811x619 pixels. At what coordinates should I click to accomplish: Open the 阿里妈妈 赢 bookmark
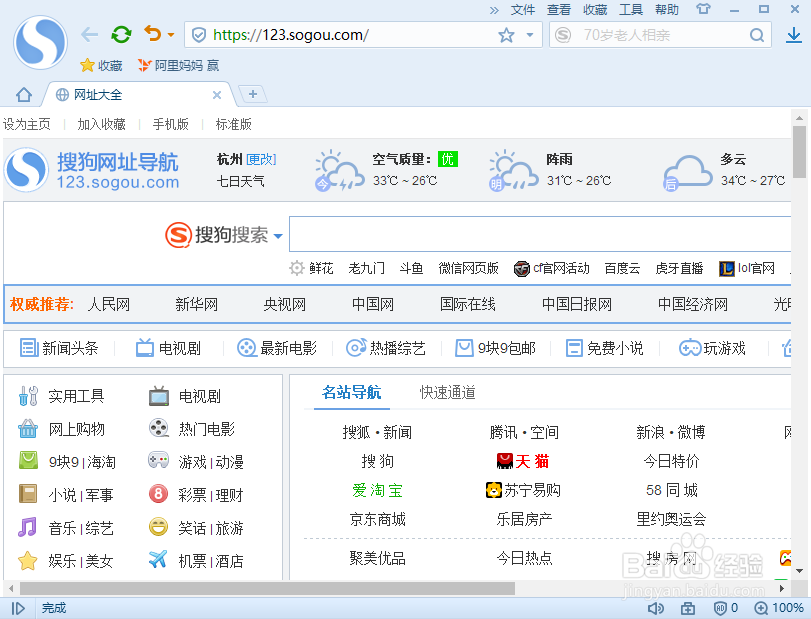coord(178,65)
